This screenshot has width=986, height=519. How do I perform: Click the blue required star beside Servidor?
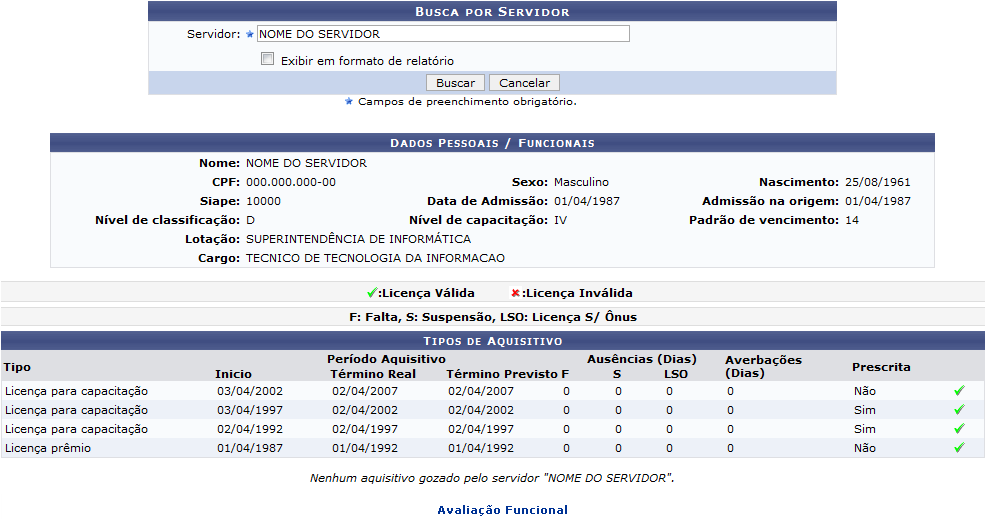250,34
